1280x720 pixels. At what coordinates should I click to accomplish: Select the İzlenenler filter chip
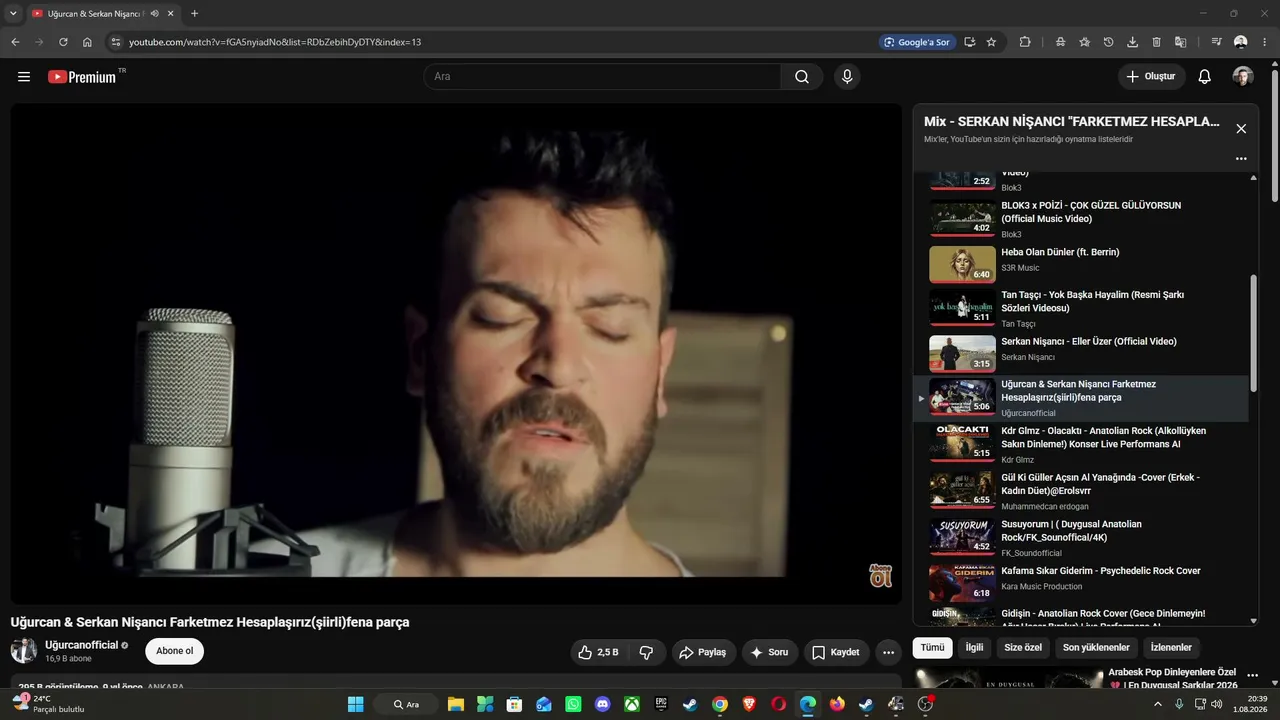coord(1171,648)
